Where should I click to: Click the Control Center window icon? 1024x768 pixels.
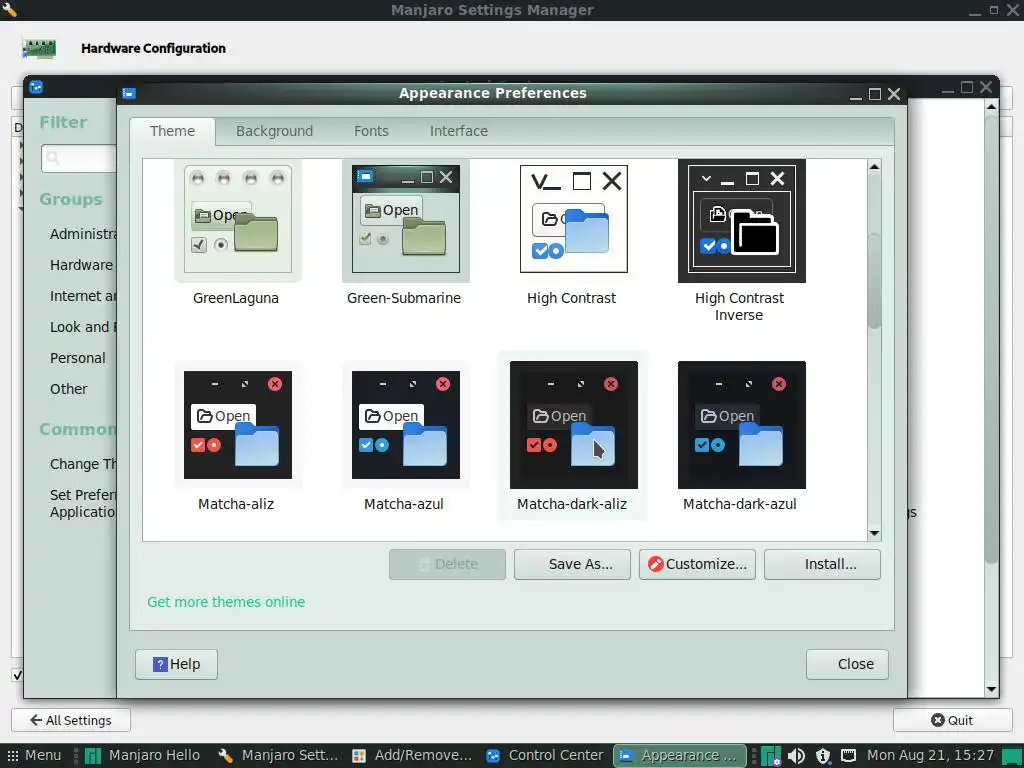click(x=36, y=87)
